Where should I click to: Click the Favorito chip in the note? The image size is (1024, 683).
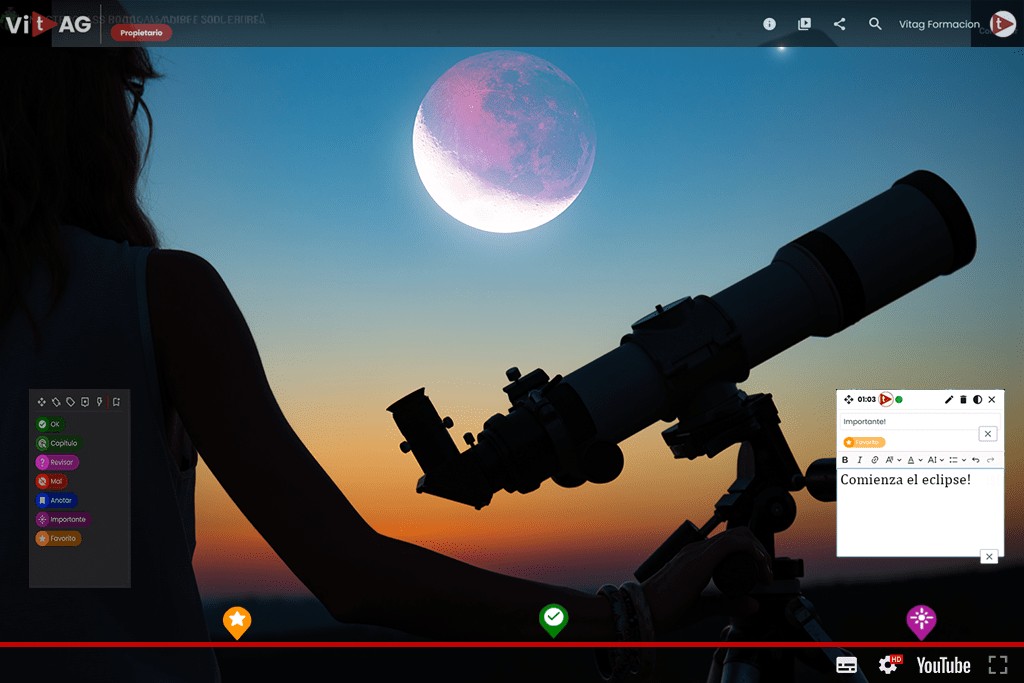click(864, 442)
